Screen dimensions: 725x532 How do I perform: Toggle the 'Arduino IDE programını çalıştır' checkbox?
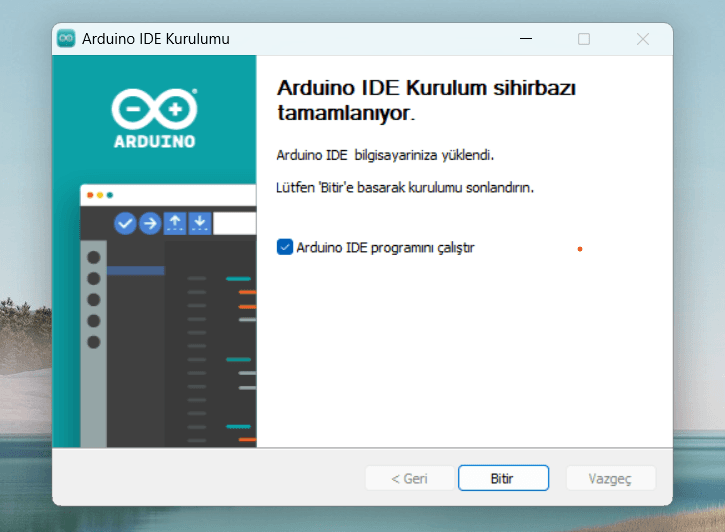tap(285, 247)
